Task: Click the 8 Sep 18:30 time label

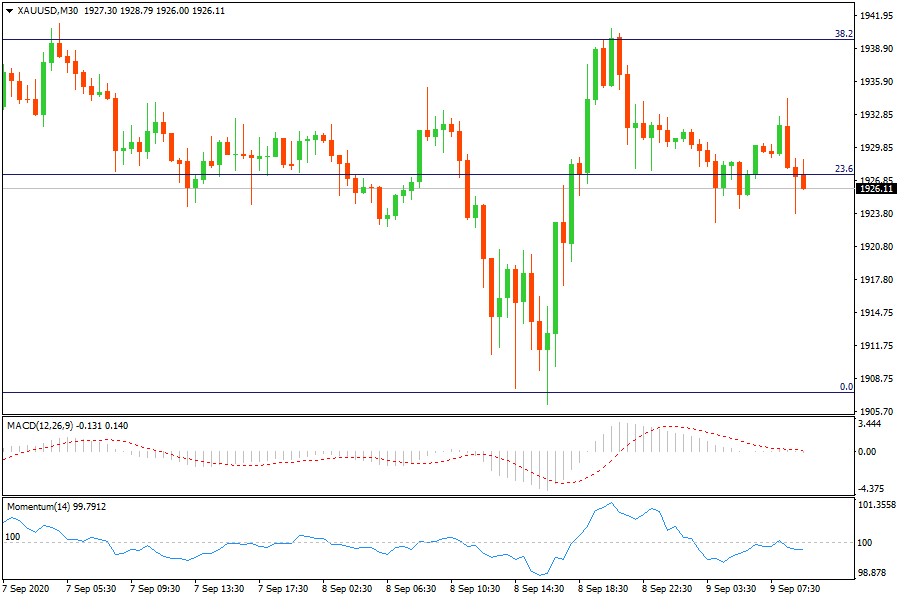Action: pos(602,589)
